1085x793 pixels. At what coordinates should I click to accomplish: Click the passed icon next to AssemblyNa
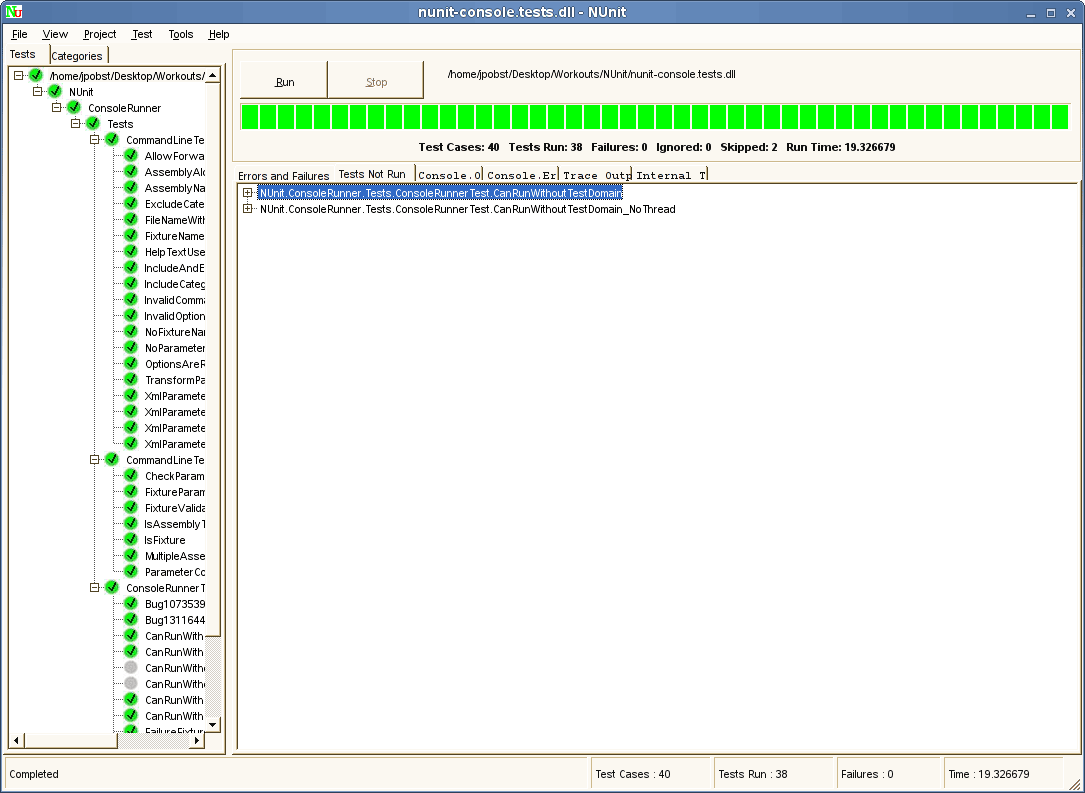coord(131,188)
